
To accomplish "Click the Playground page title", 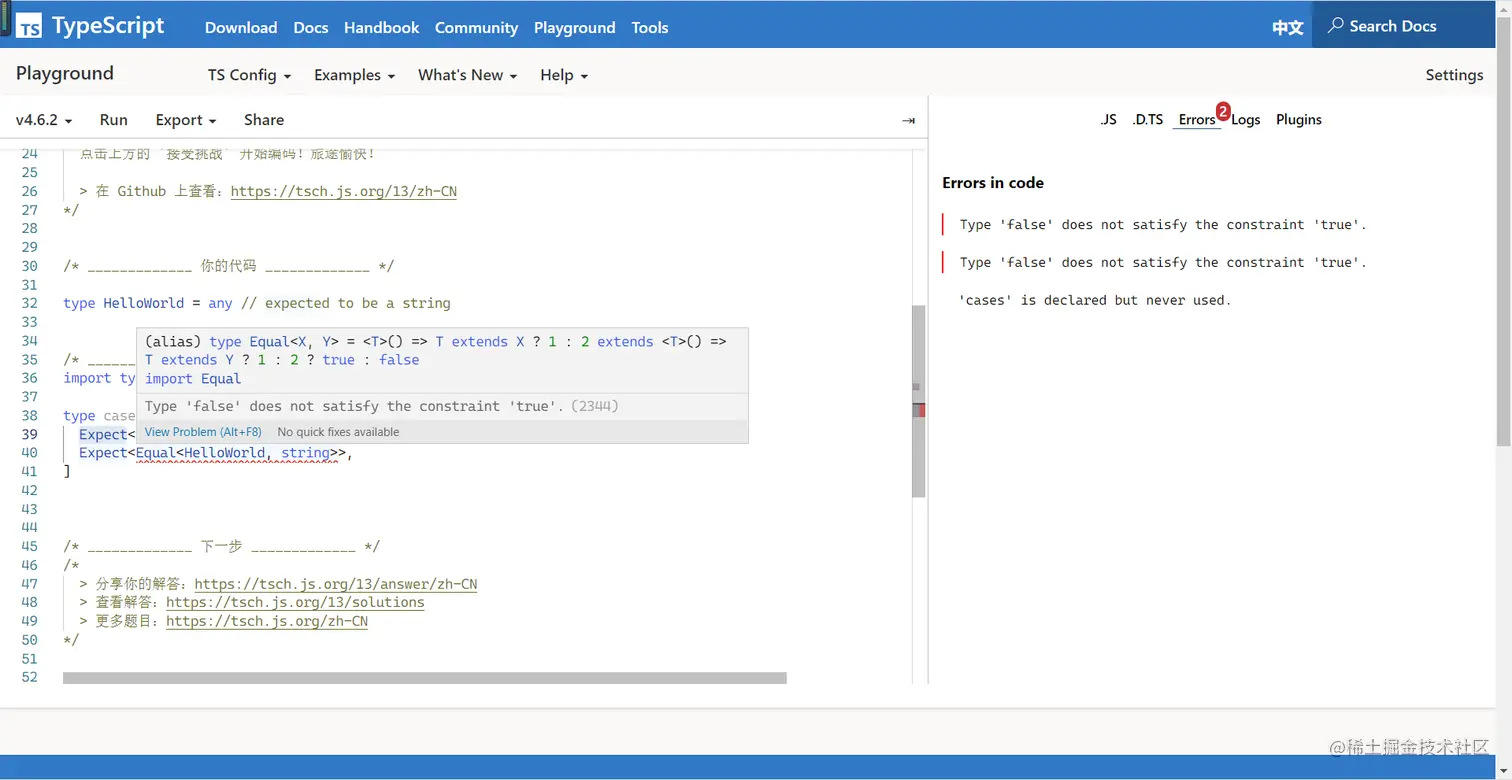I will pos(65,73).
